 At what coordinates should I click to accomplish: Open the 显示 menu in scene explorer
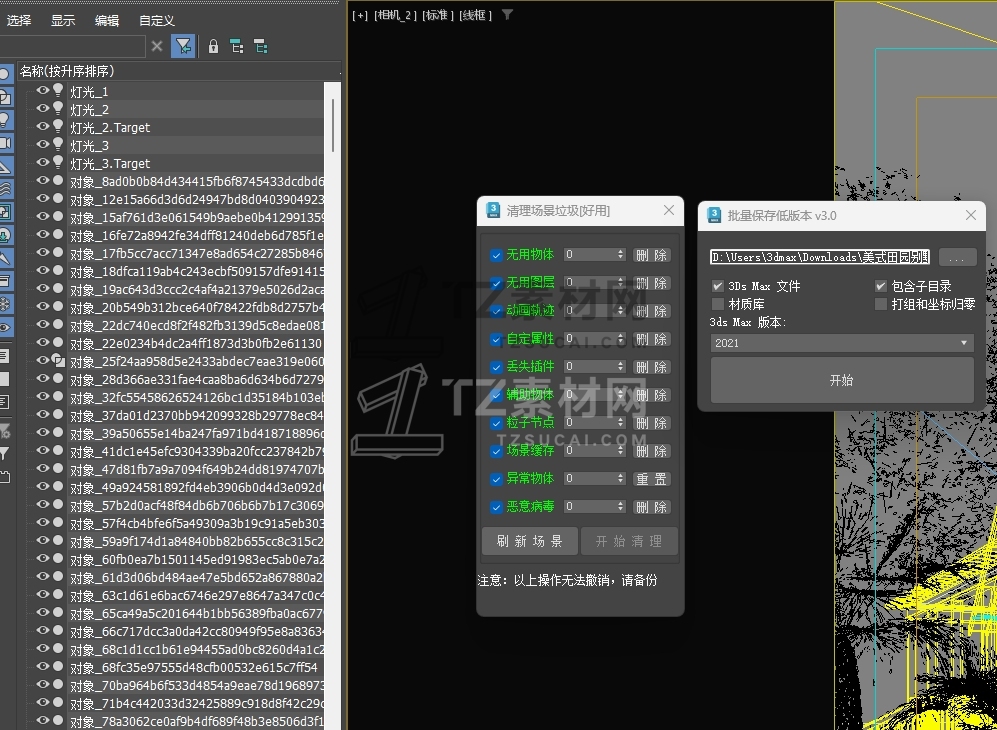click(x=63, y=20)
